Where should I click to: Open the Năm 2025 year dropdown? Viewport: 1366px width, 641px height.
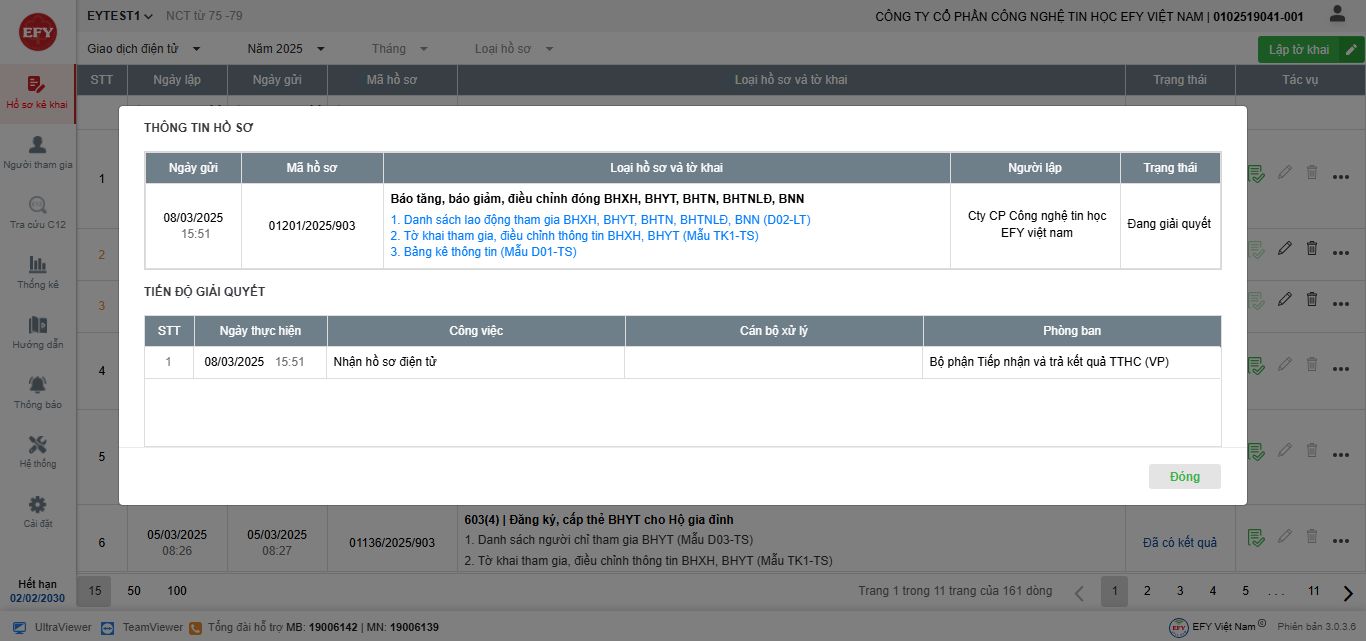[x=286, y=49]
